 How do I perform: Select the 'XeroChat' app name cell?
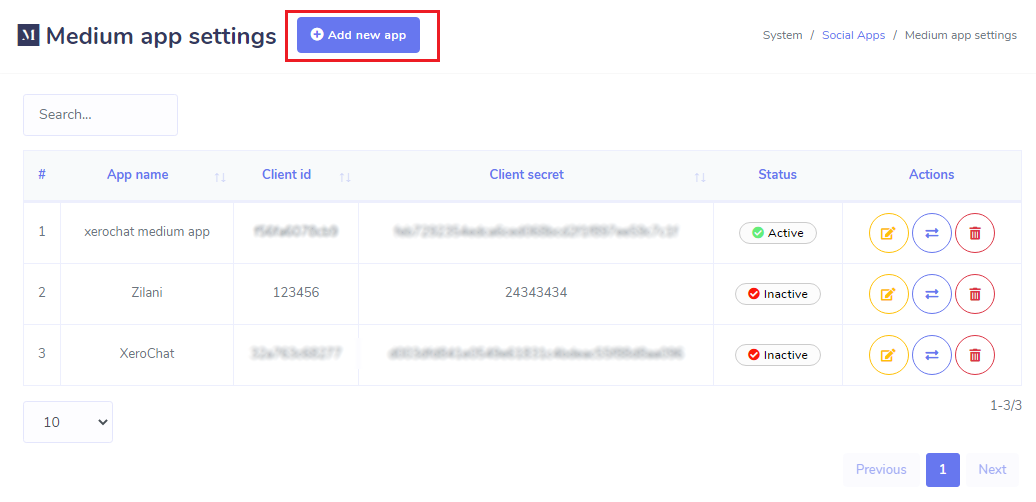coord(147,353)
